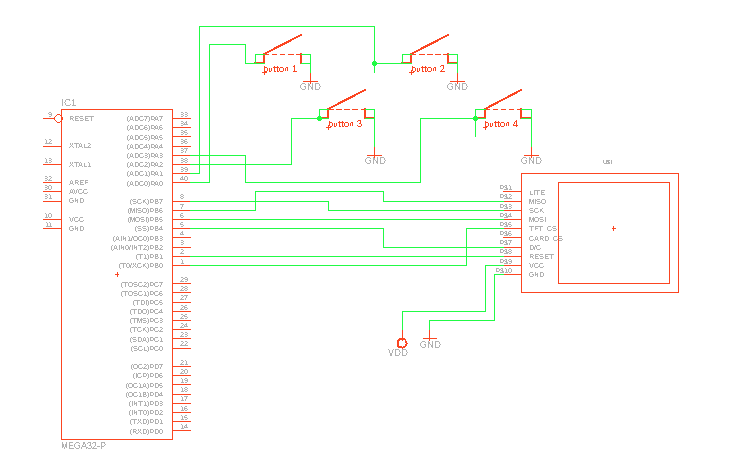Viewport: 750px width, 476px height.
Task: Select the (ICP)PD6 pin label
Action: (148, 376)
